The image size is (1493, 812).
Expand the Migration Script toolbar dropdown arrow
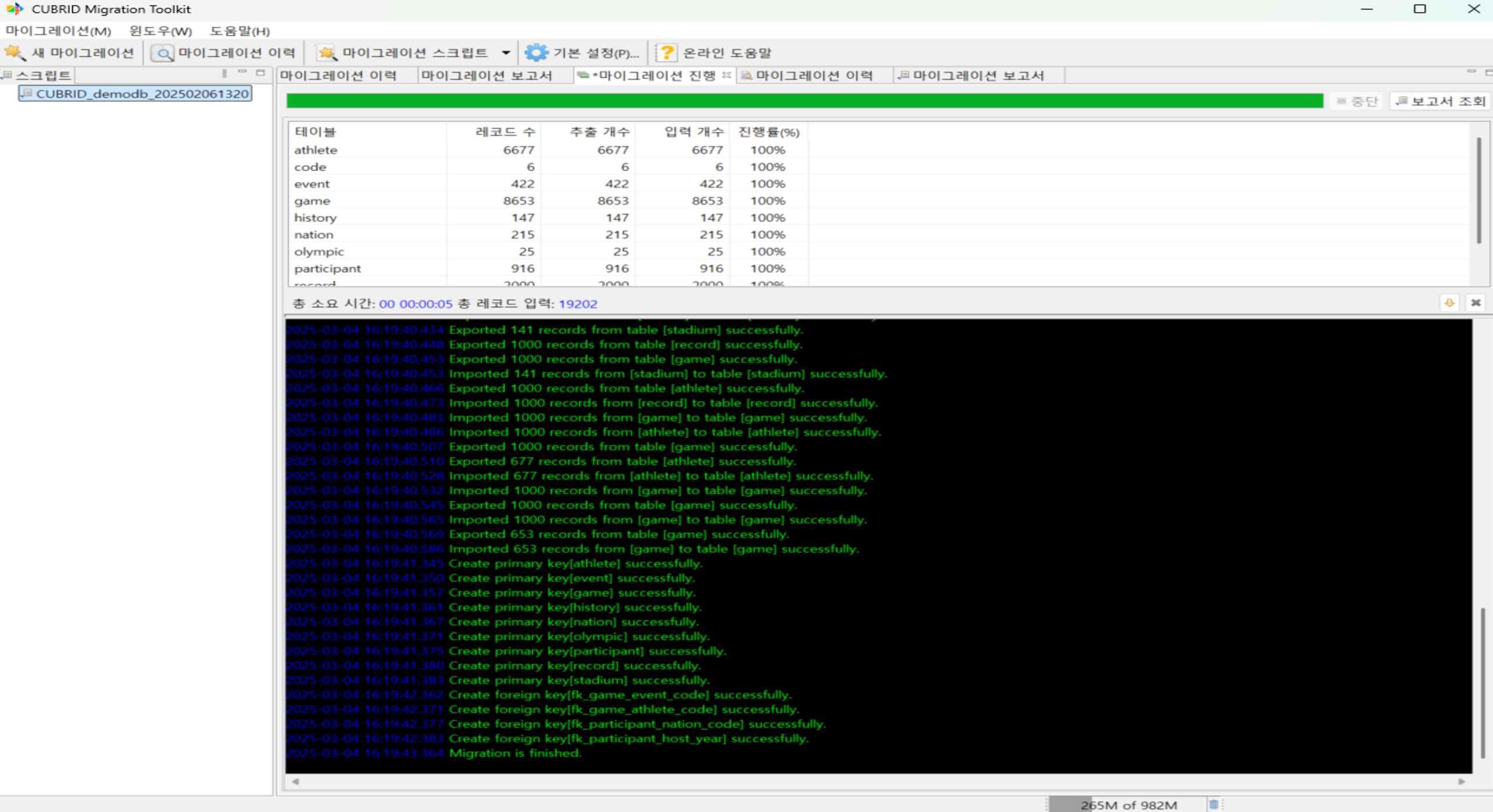coord(506,53)
